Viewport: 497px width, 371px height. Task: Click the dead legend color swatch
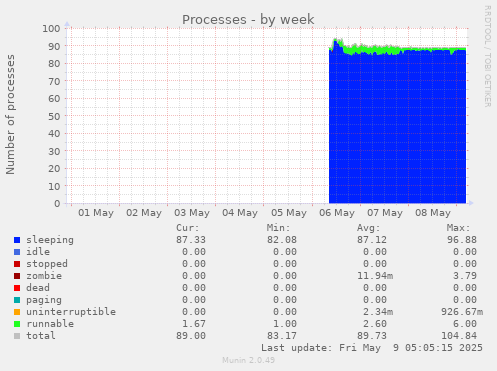17,288
